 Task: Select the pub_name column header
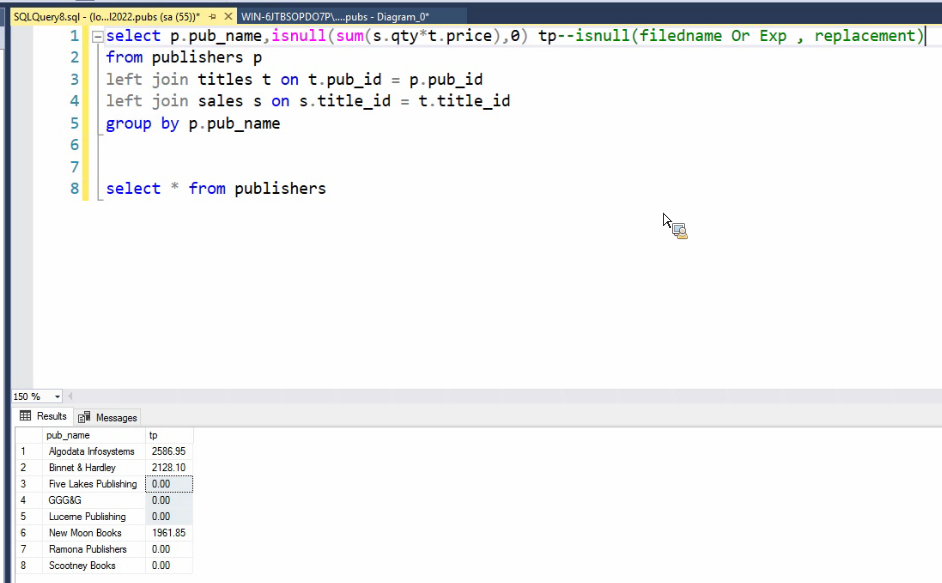pos(94,435)
